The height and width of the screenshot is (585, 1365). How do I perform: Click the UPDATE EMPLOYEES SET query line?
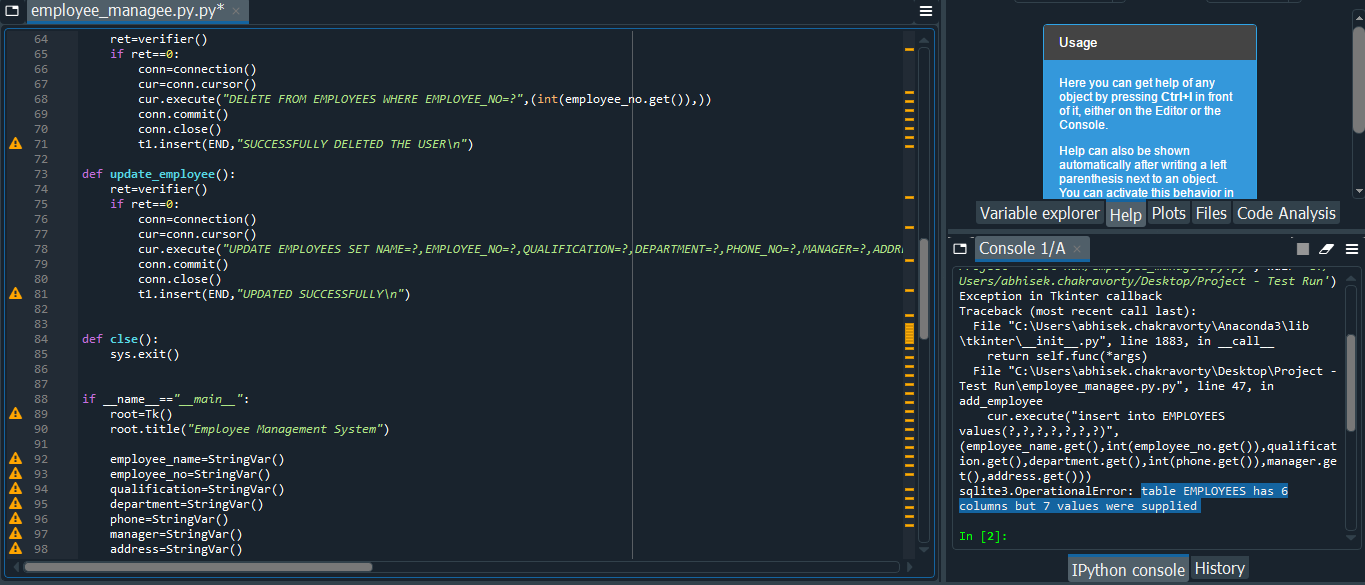pyautogui.click(x=520, y=249)
